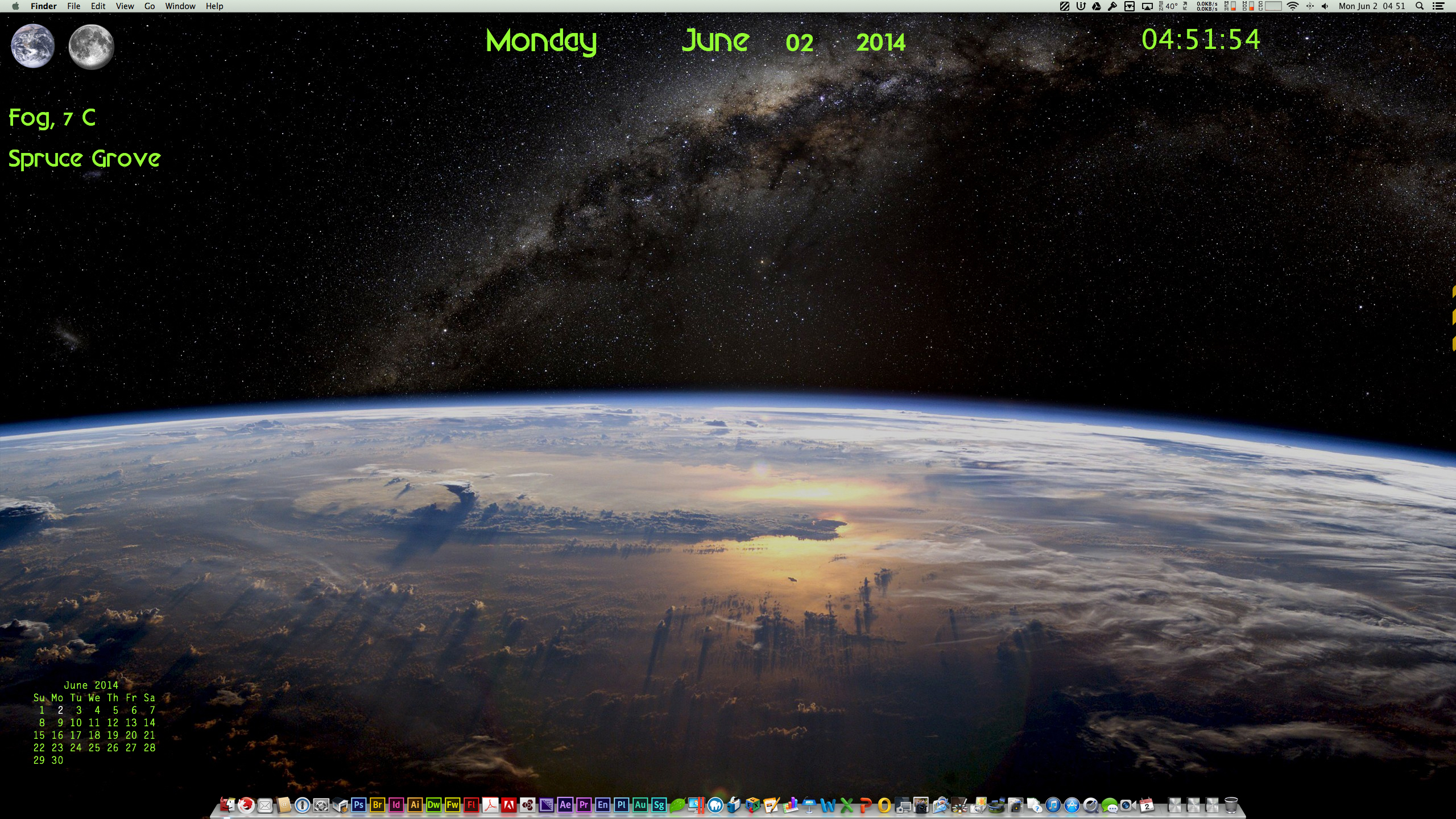This screenshot has width=1456, height=819.
Task: Open Adobe Illustrator from the dock
Action: tap(415, 805)
